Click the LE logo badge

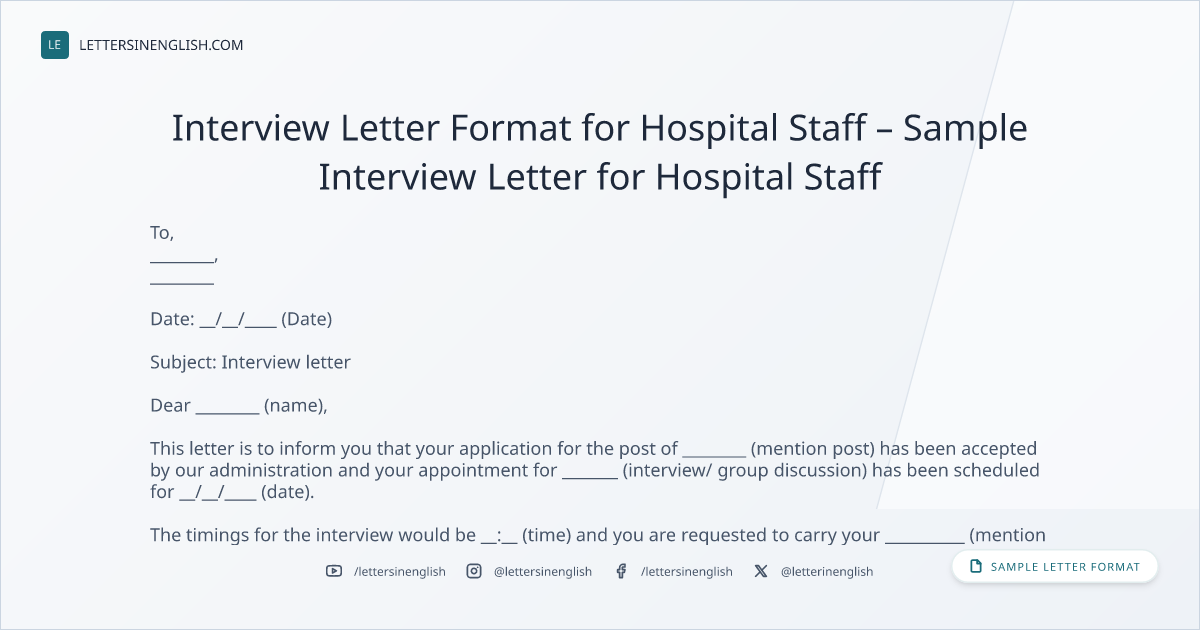click(55, 45)
